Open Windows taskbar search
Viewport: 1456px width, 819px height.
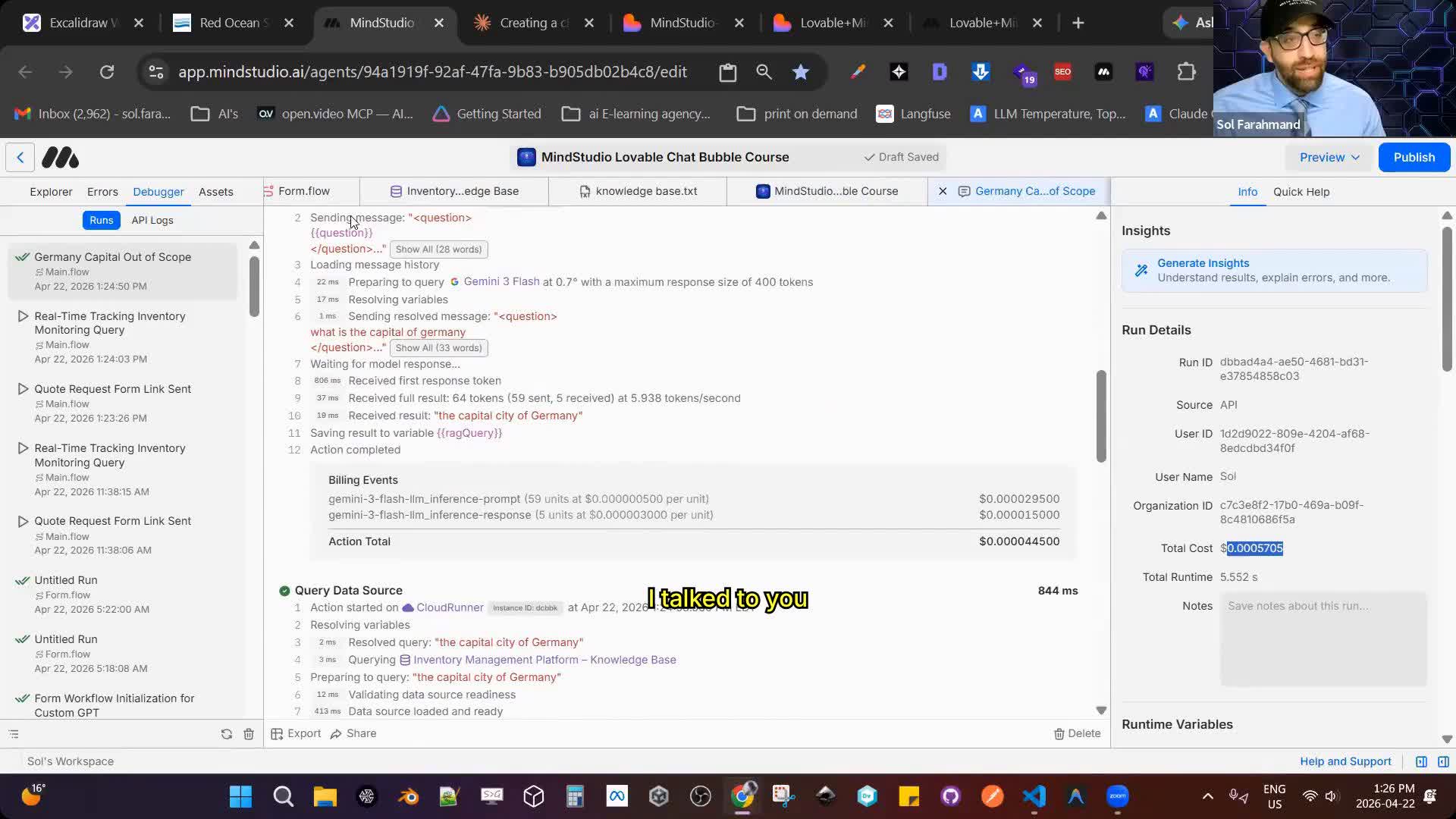[283, 796]
